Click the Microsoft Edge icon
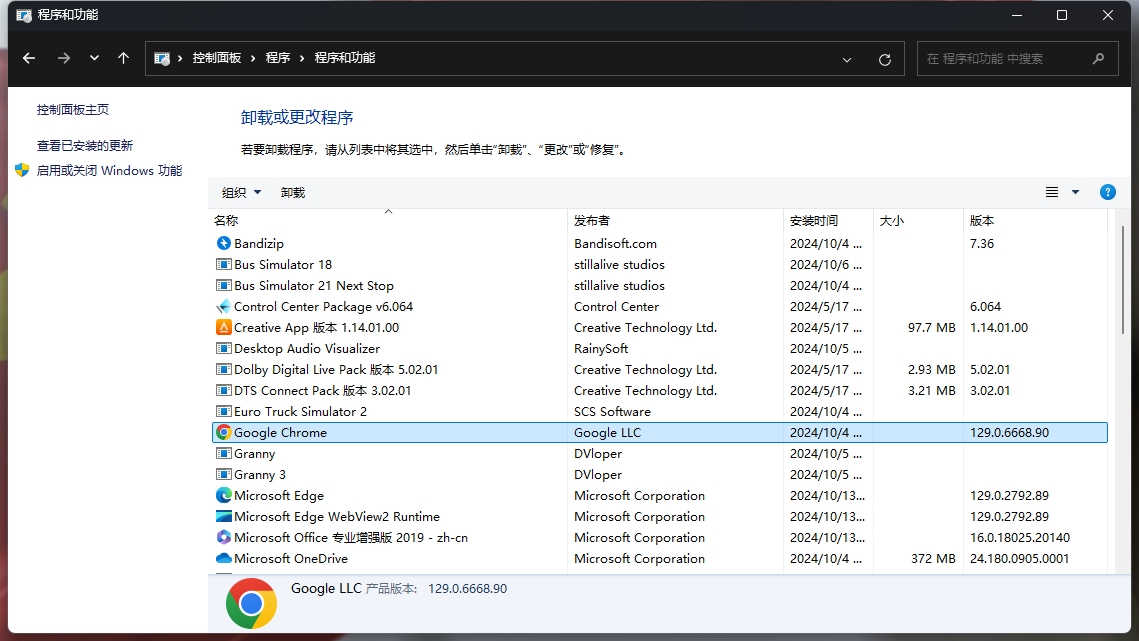The width and height of the screenshot is (1139, 641). (x=222, y=495)
